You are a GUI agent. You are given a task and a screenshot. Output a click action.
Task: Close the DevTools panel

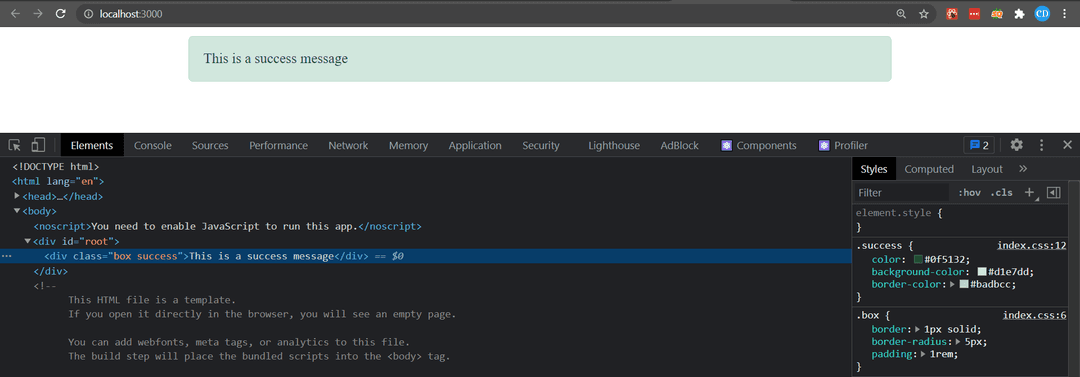(x=1068, y=145)
